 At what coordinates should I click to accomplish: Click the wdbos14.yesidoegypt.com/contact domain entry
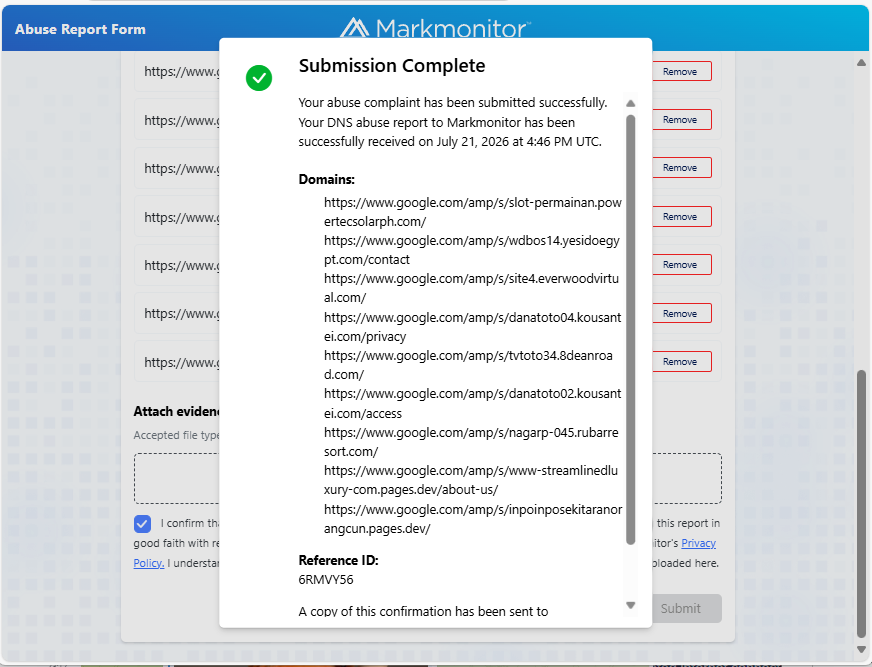click(x=472, y=250)
